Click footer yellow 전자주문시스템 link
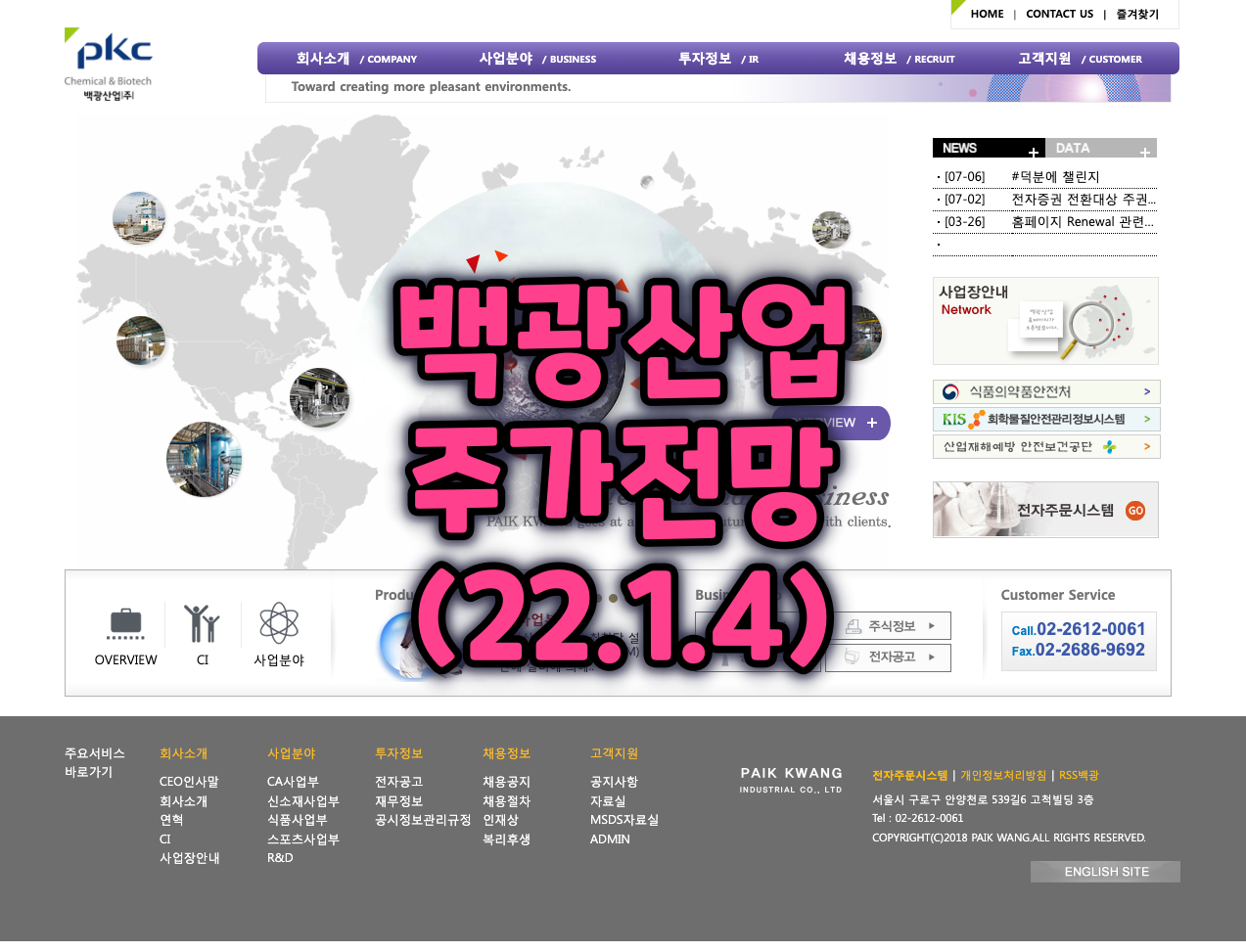The height and width of the screenshot is (952, 1246). coord(909,775)
